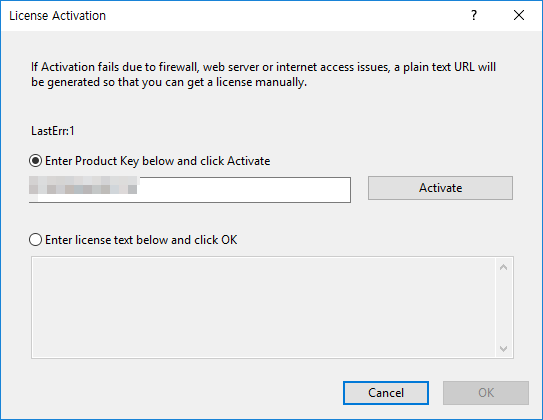Click inside the product key field
The width and height of the screenshot is (543, 420).
tap(190, 190)
